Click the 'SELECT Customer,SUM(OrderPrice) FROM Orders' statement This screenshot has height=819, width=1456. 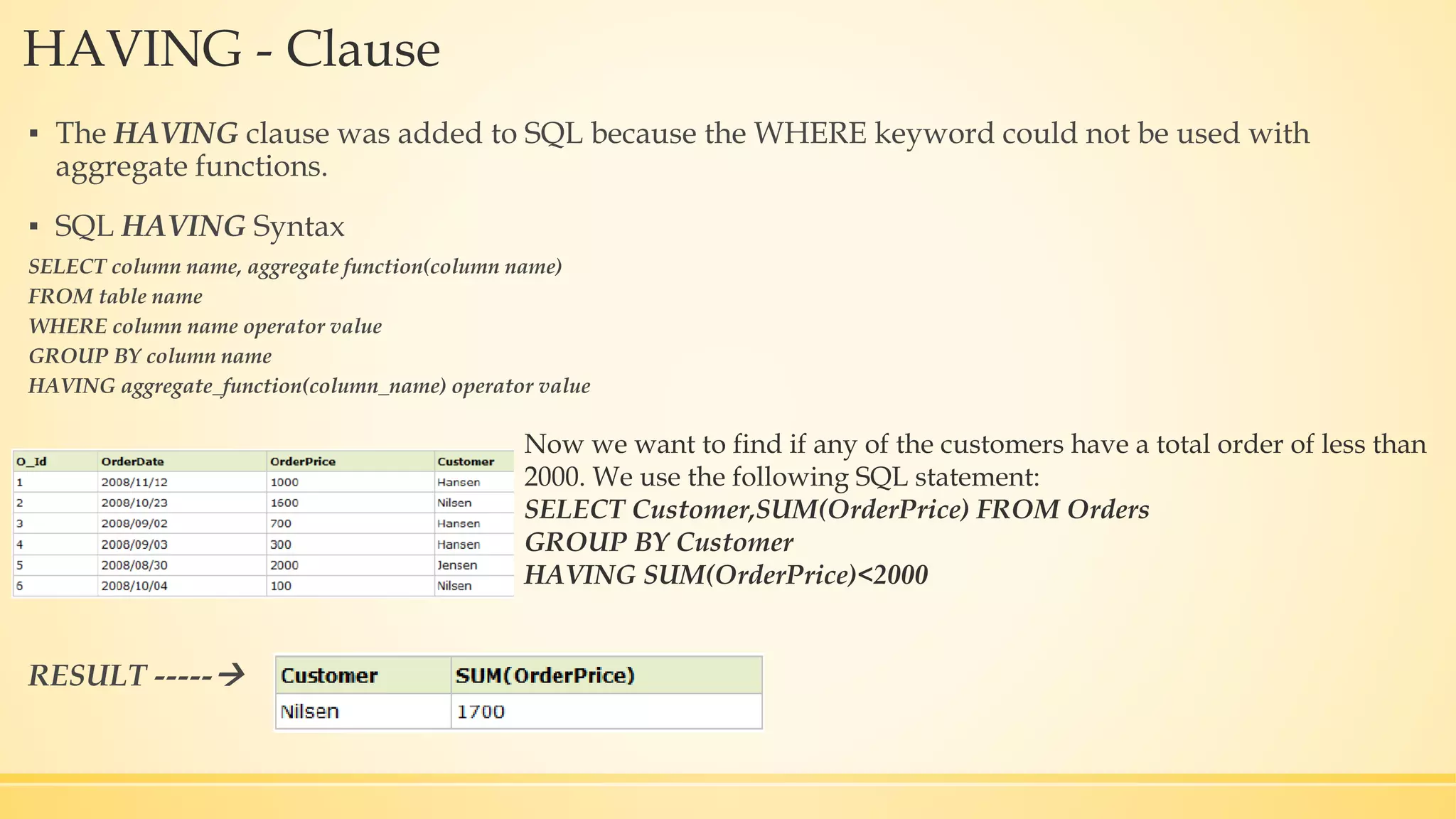click(837, 510)
